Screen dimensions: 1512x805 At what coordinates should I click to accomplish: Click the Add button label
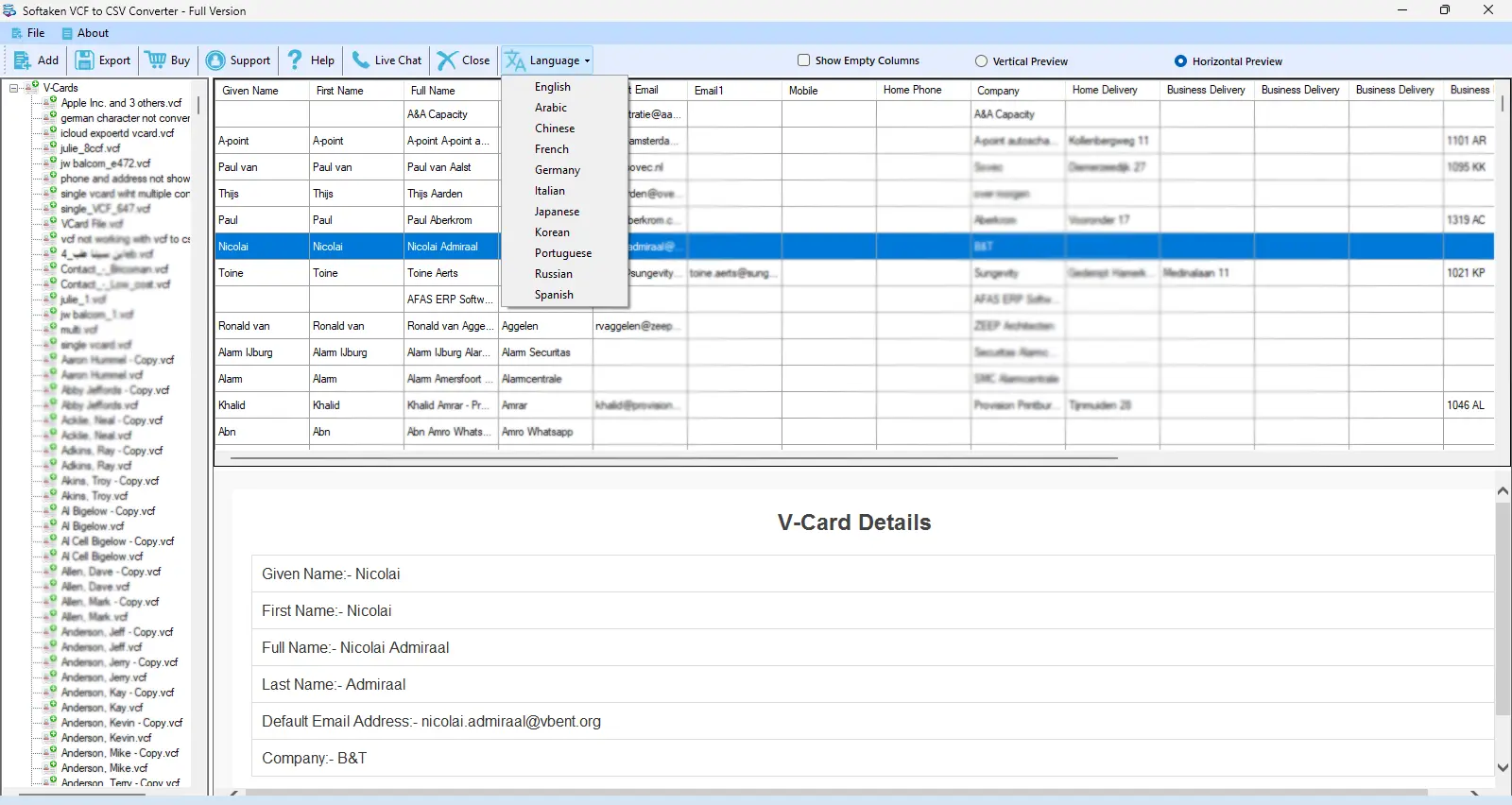tap(48, 60)
